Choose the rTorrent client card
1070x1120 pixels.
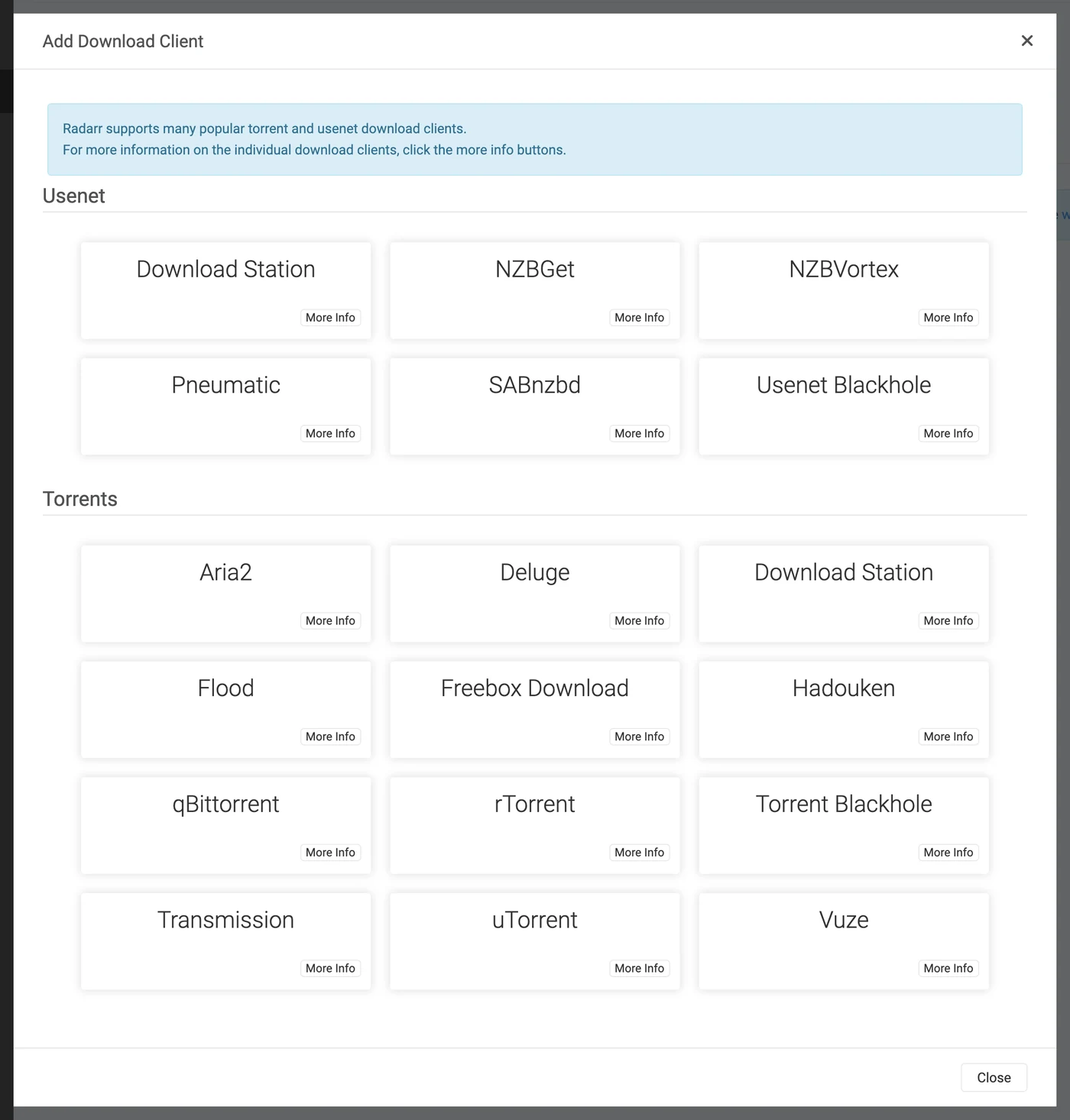tap(534, 826)
